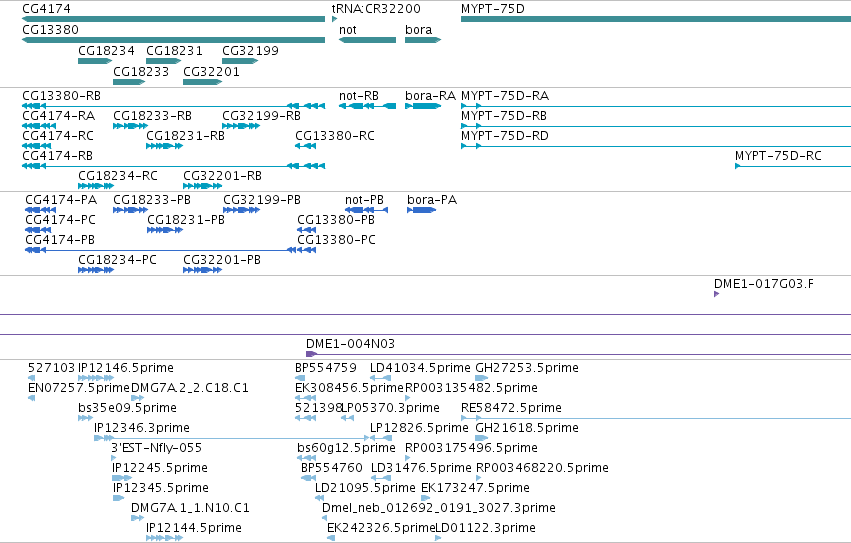
Task: Click the DME1-004N03 feature label
Action: click(x=350, y=344)
